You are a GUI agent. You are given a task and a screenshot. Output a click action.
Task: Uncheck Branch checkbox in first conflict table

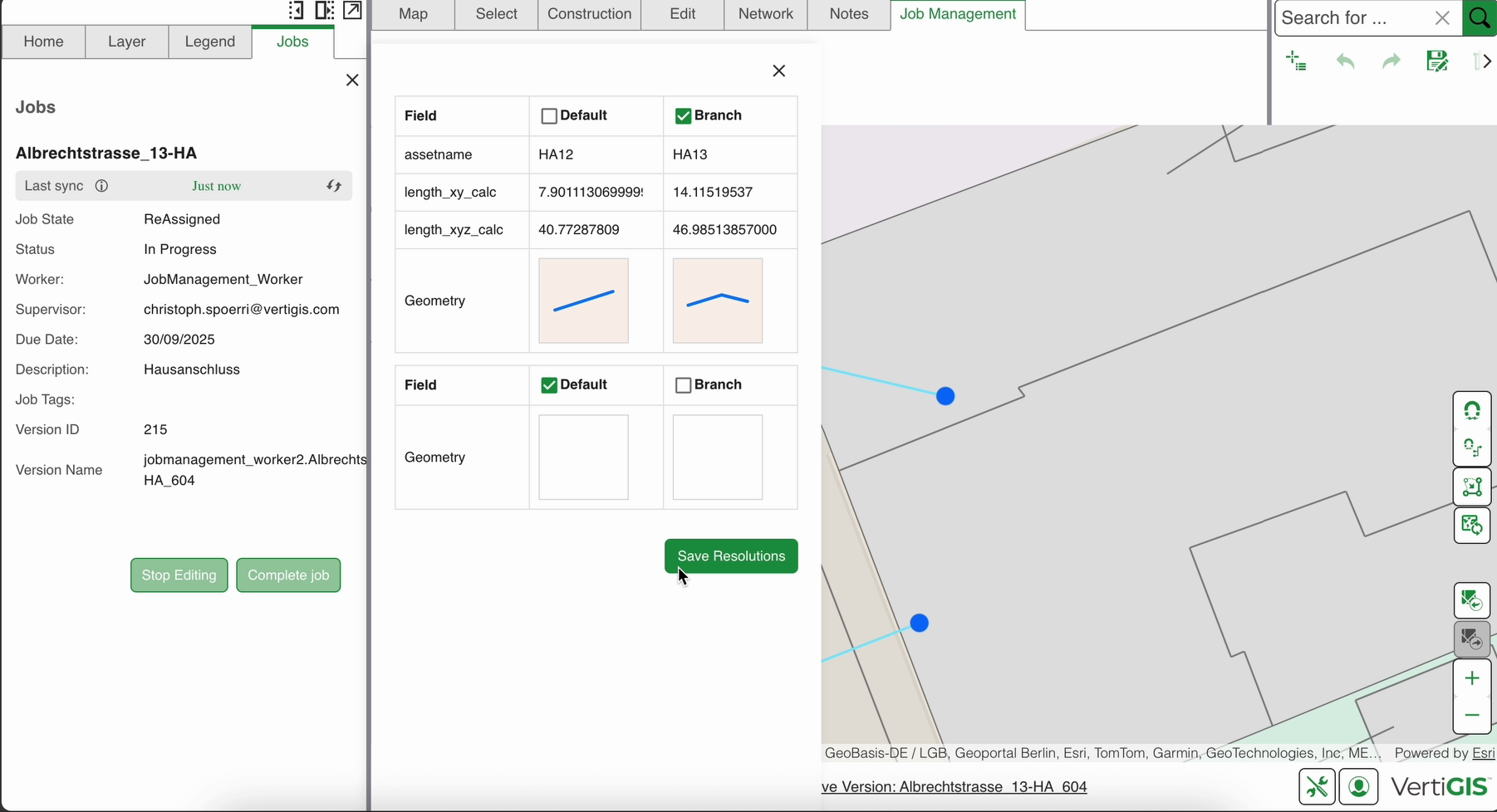683,116
